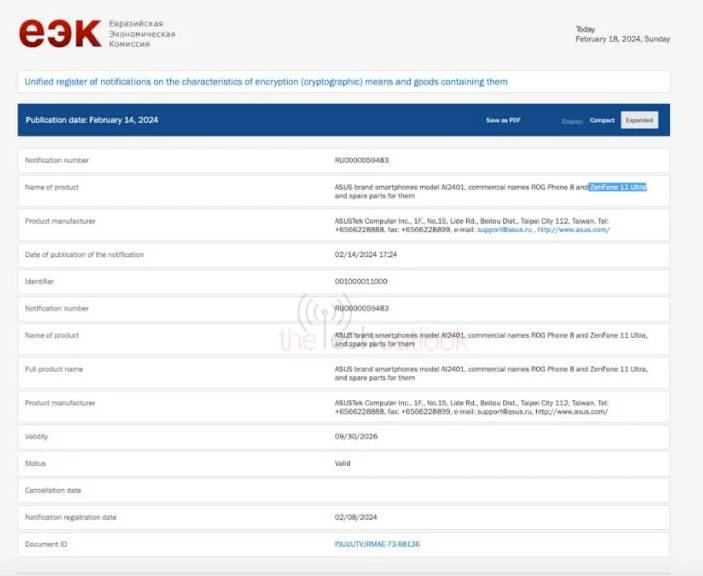This screenshot has width=703, height=576.
Task: Click the Validity label
Action: 36,437
